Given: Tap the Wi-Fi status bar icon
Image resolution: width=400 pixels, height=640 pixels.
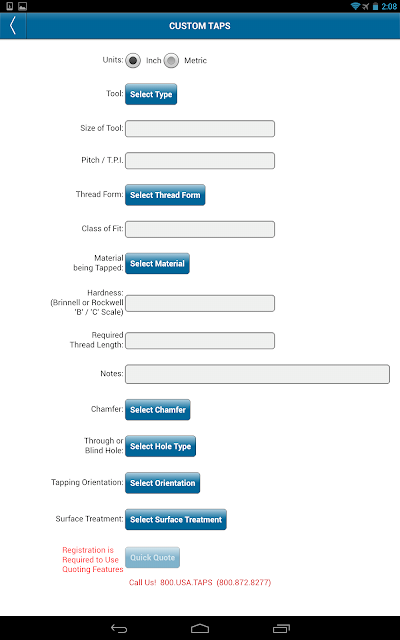Looking at the screenshot, I should tap(356, 6).
